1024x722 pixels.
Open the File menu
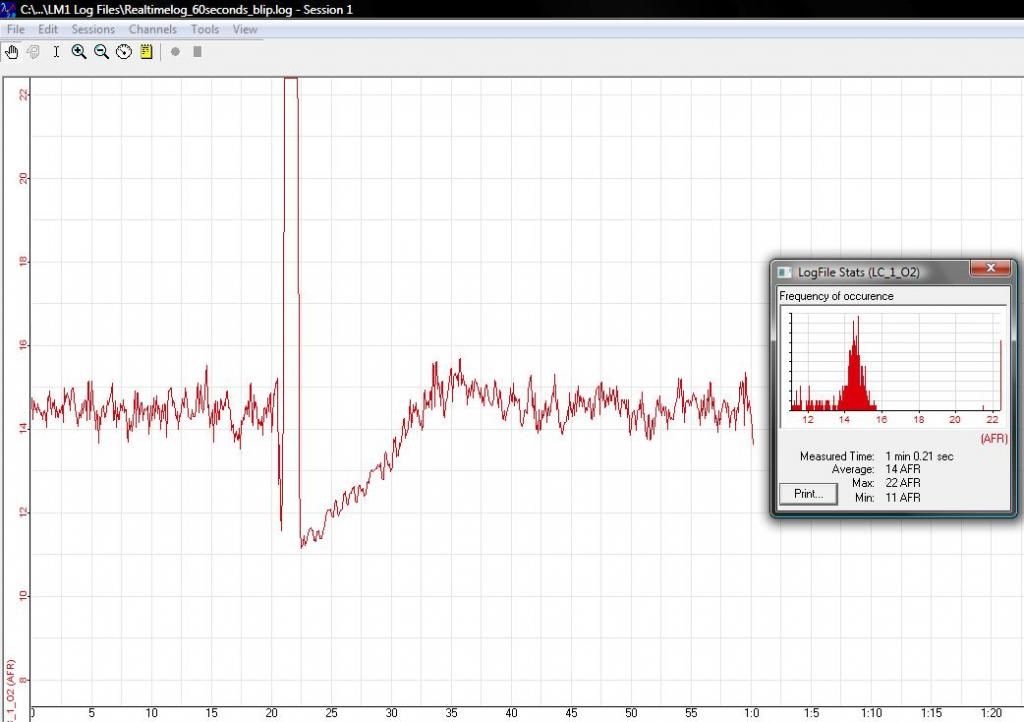coord(15,30)
